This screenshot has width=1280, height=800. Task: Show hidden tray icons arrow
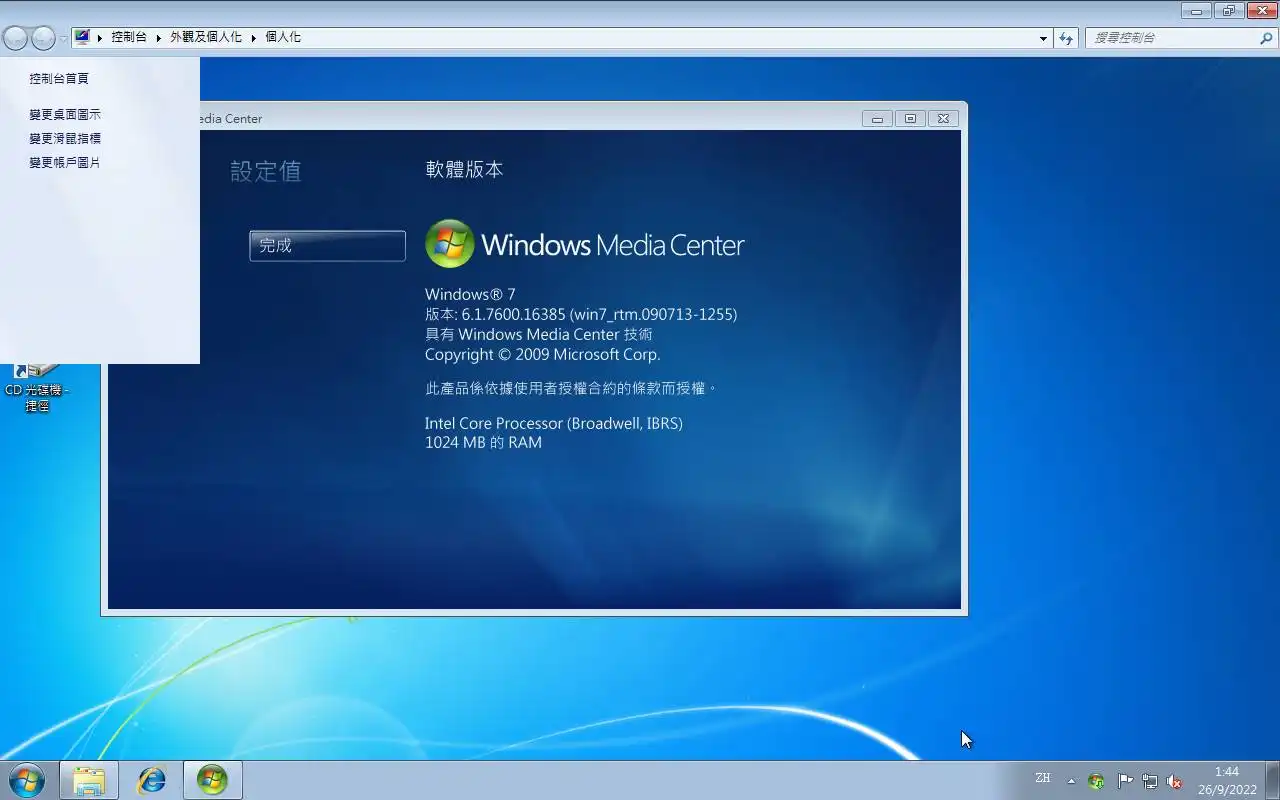coord(1071,781)
